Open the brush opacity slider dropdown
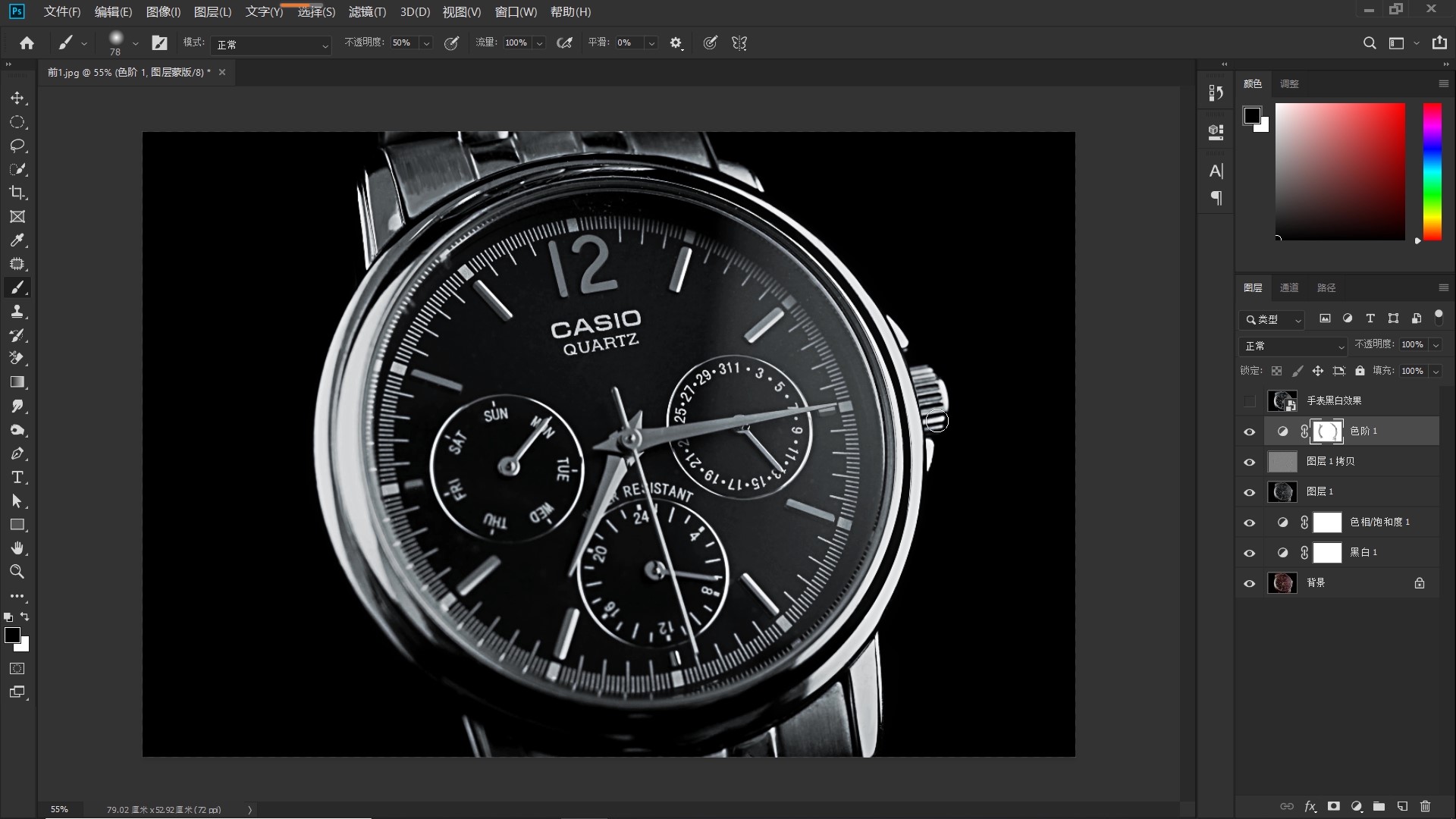The height and width of the screenshot is (819, 1456). tap(426, 43)
